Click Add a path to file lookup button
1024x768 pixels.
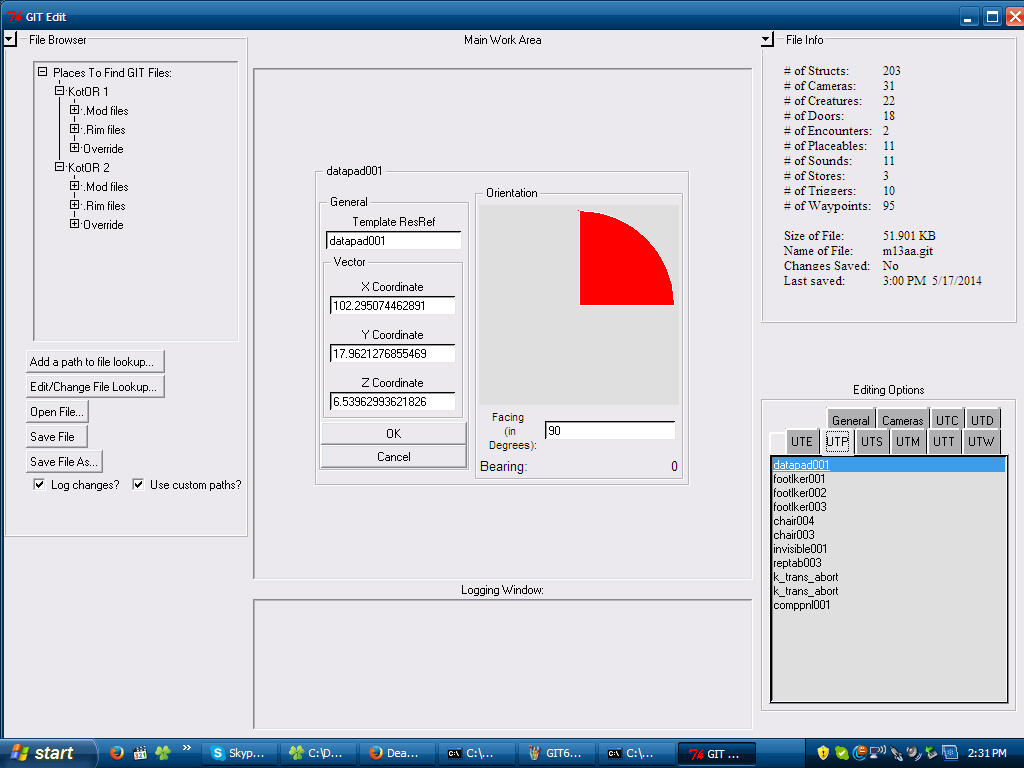[x=95, y=362]
